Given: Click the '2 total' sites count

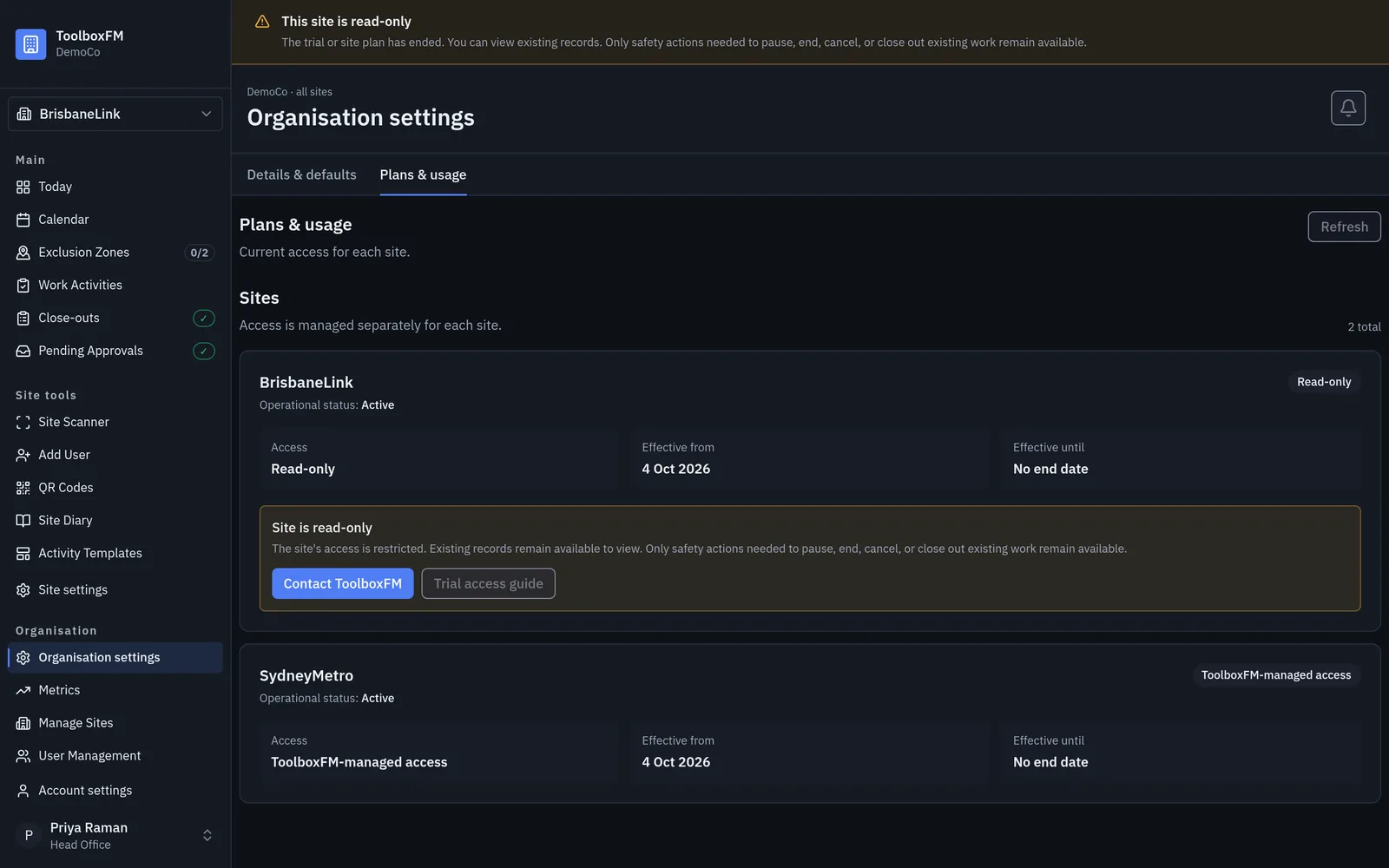Looking at the screenshot, I should click(x=1364, y=326).
